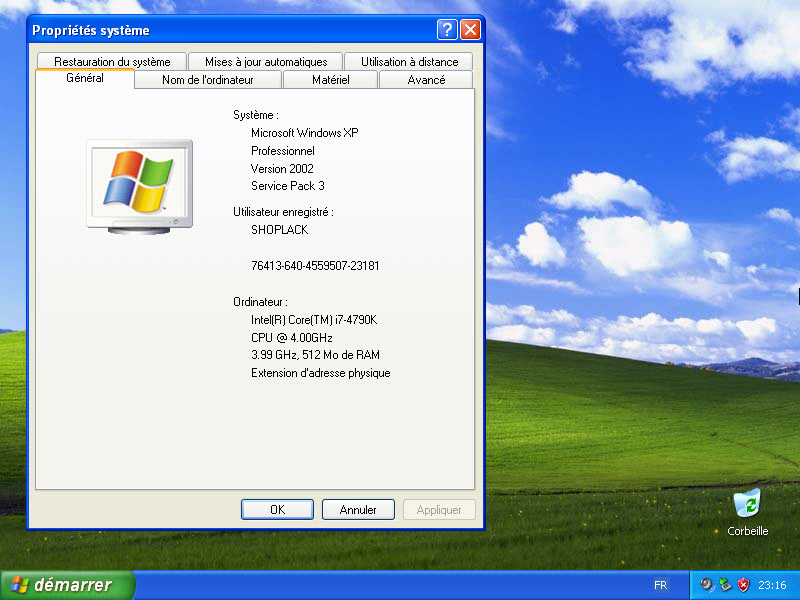Click the registered user name SHOPLACK

tap(280, 230)
